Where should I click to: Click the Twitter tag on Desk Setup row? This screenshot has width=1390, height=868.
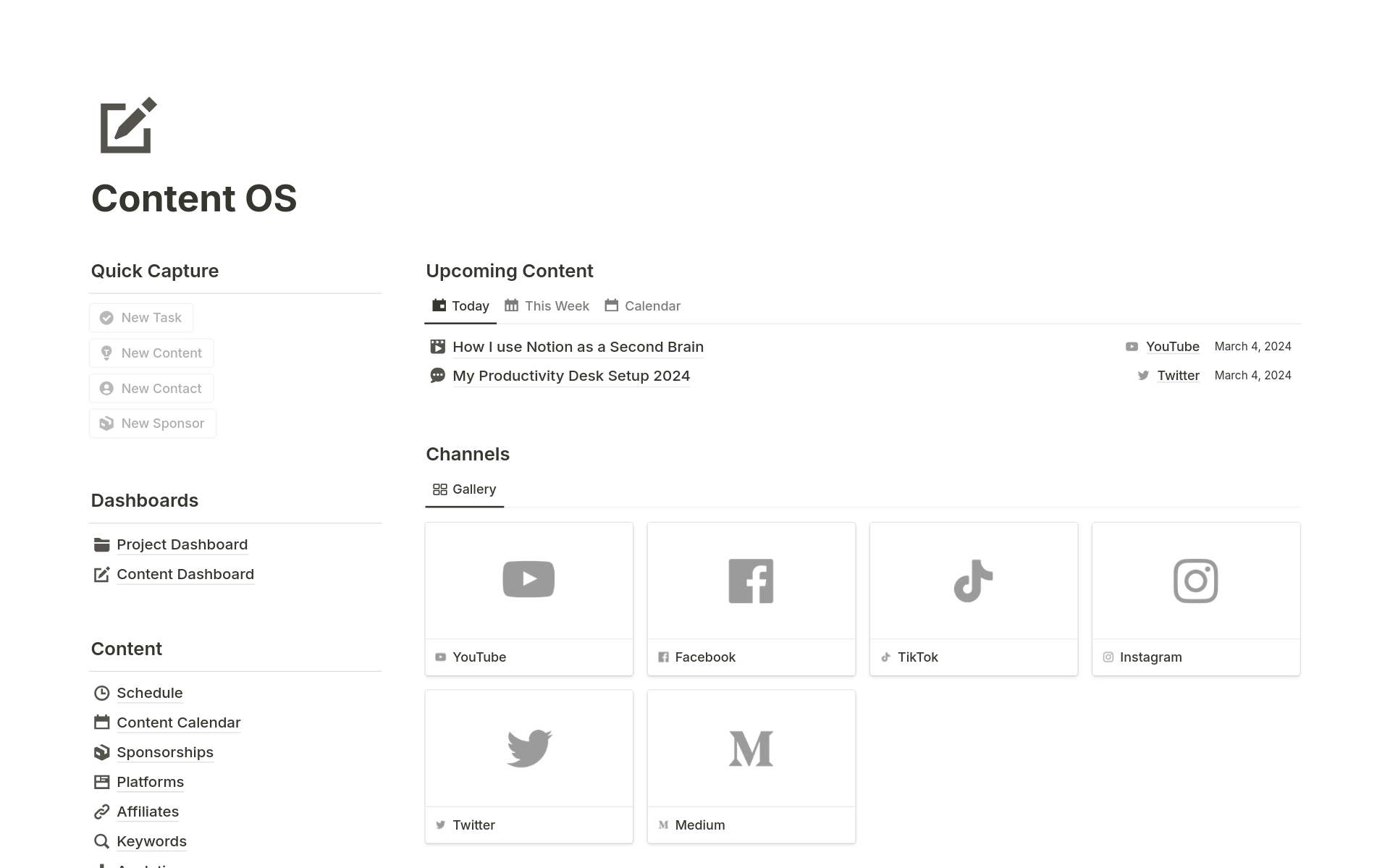(1177, 375)
